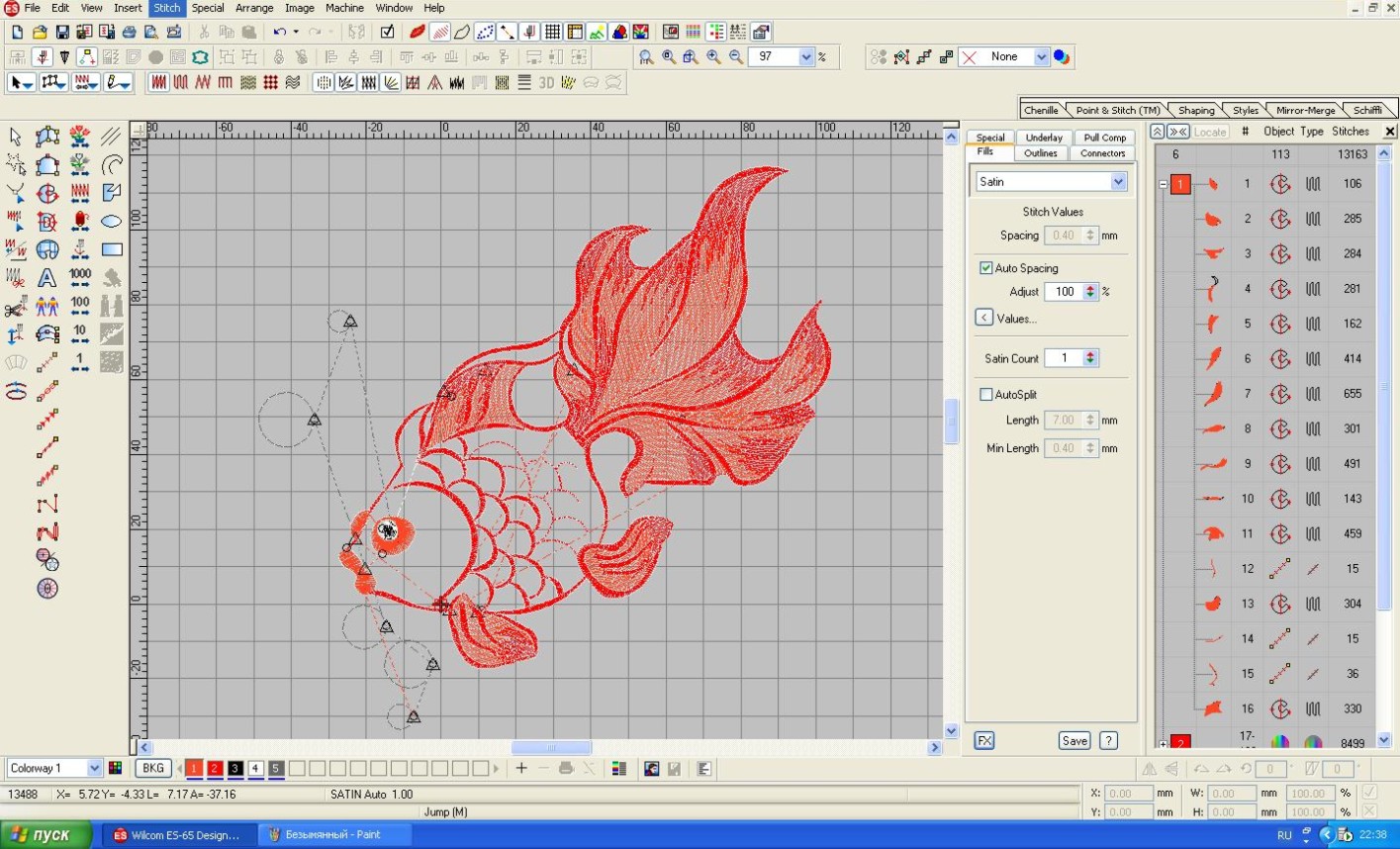The width and height of the screenshot is (1400, 849).
Task: Click the question mark help button
Action: click(x=1109, y=740)
